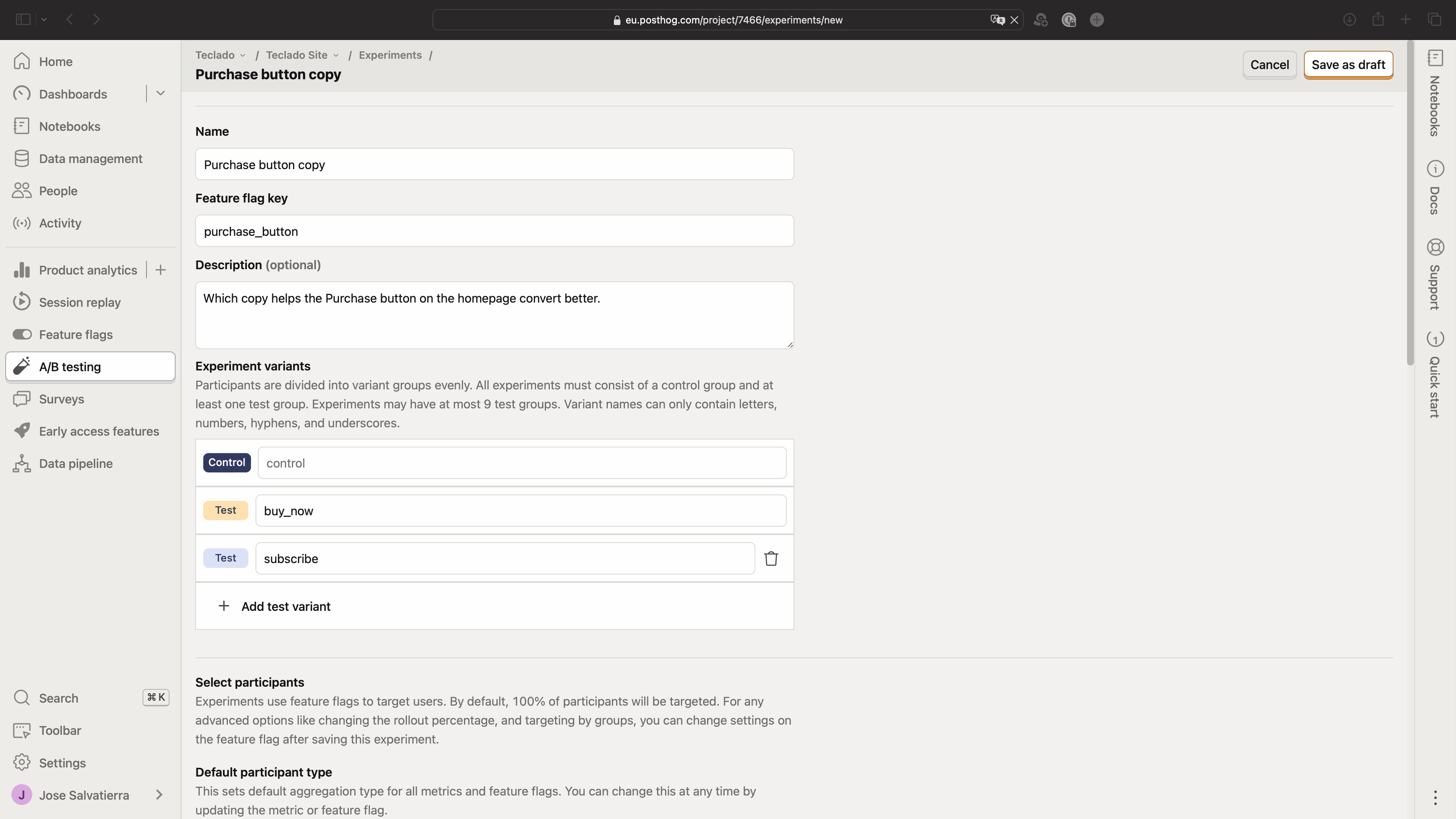Click the Search magnifier icon in sidebar
The height and width of the screenshot is (819, 1456).
(22, 698)
